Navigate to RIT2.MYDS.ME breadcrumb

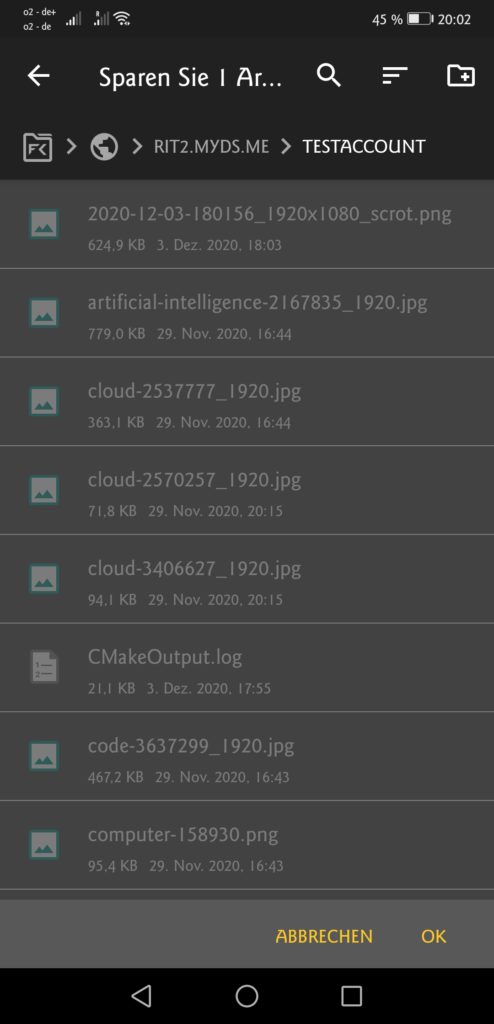[211, 147]
